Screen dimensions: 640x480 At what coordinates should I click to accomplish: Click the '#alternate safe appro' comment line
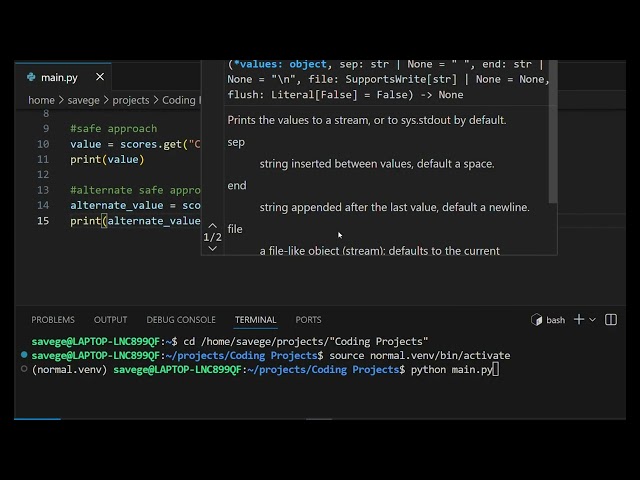coord(135,190)
